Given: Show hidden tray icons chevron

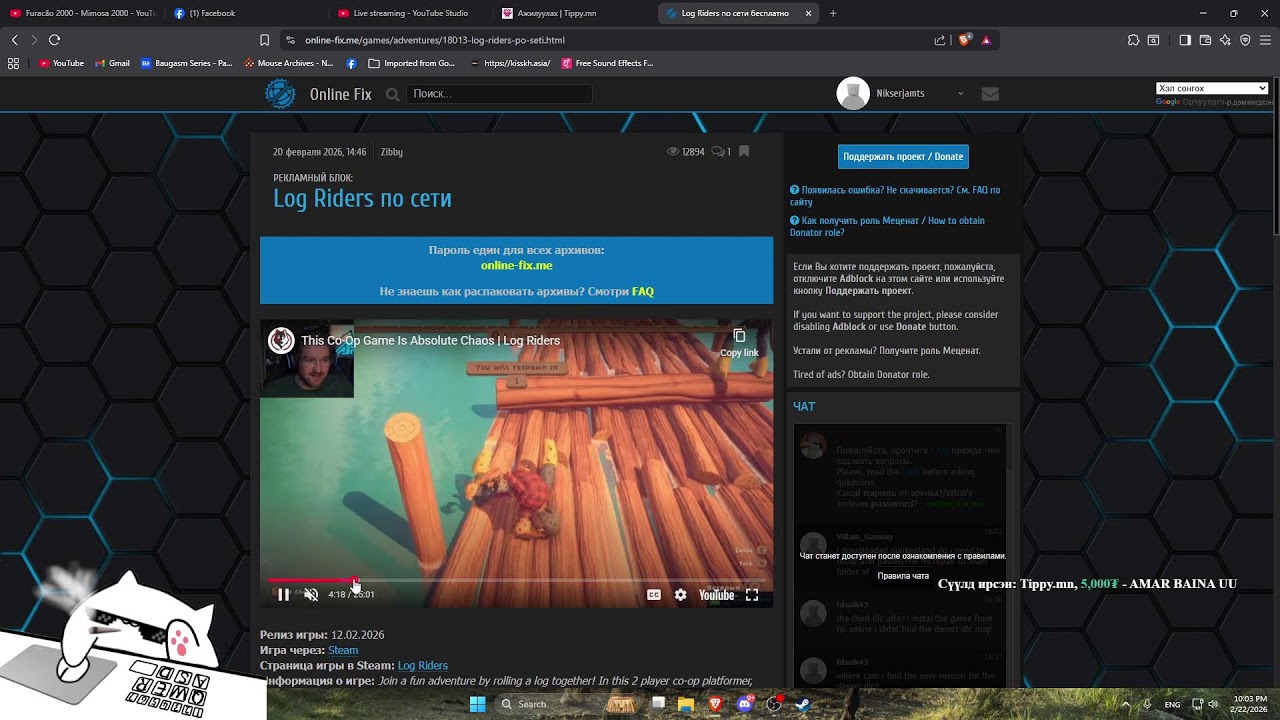Looking at the screenshot, I should (1126, 704).
